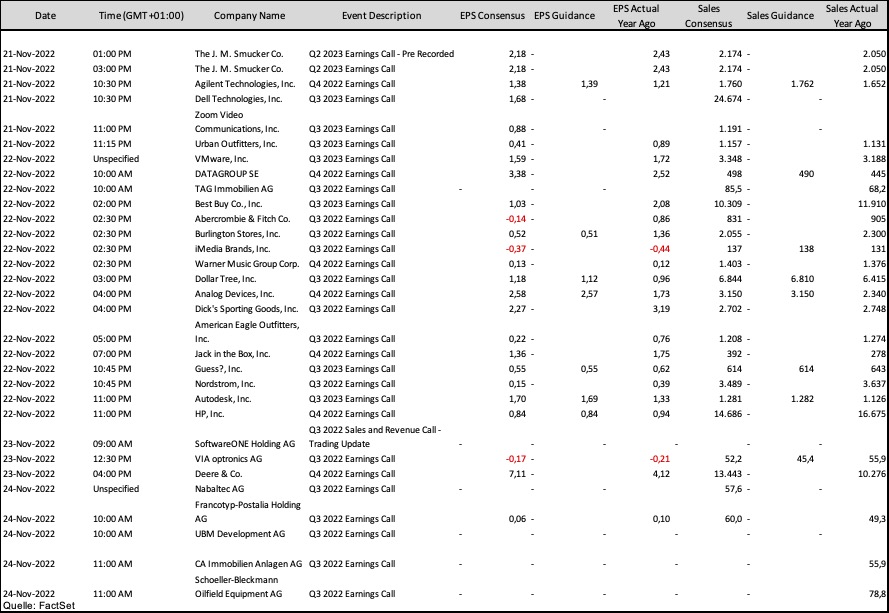The height and width of the screenshot is (613, 889).
Task: Select the Event Description column header
Action: [382, 16]
